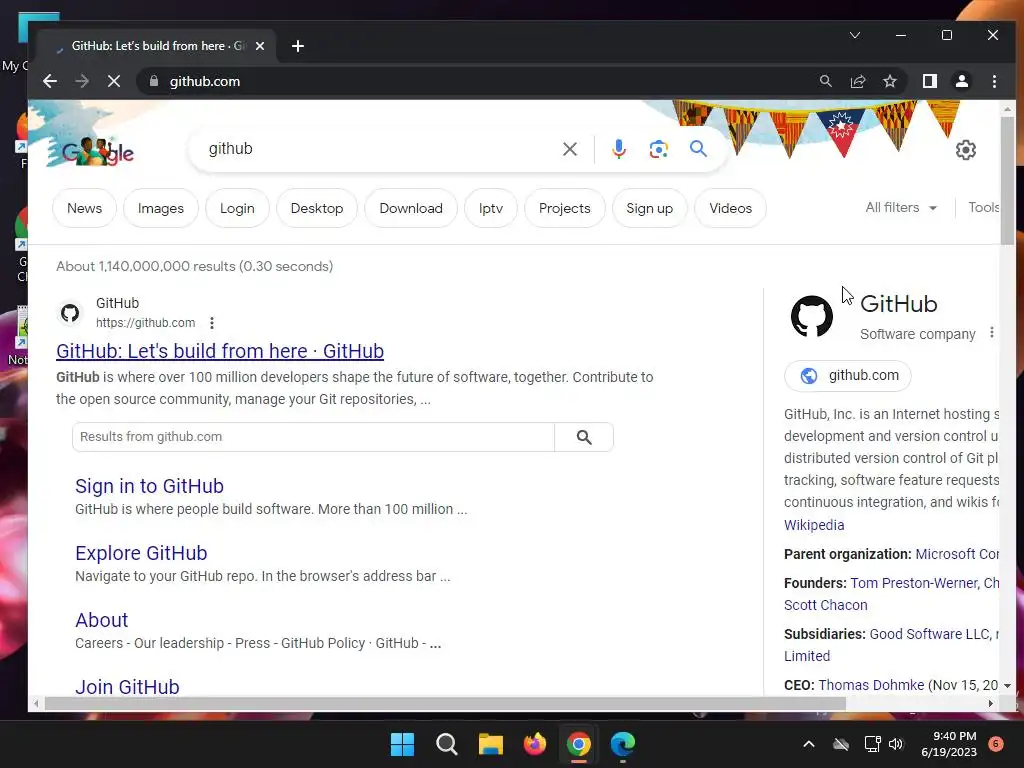The image size is (1024, 768).
Task: Open Windows Start menu
Action: (402, 744)
